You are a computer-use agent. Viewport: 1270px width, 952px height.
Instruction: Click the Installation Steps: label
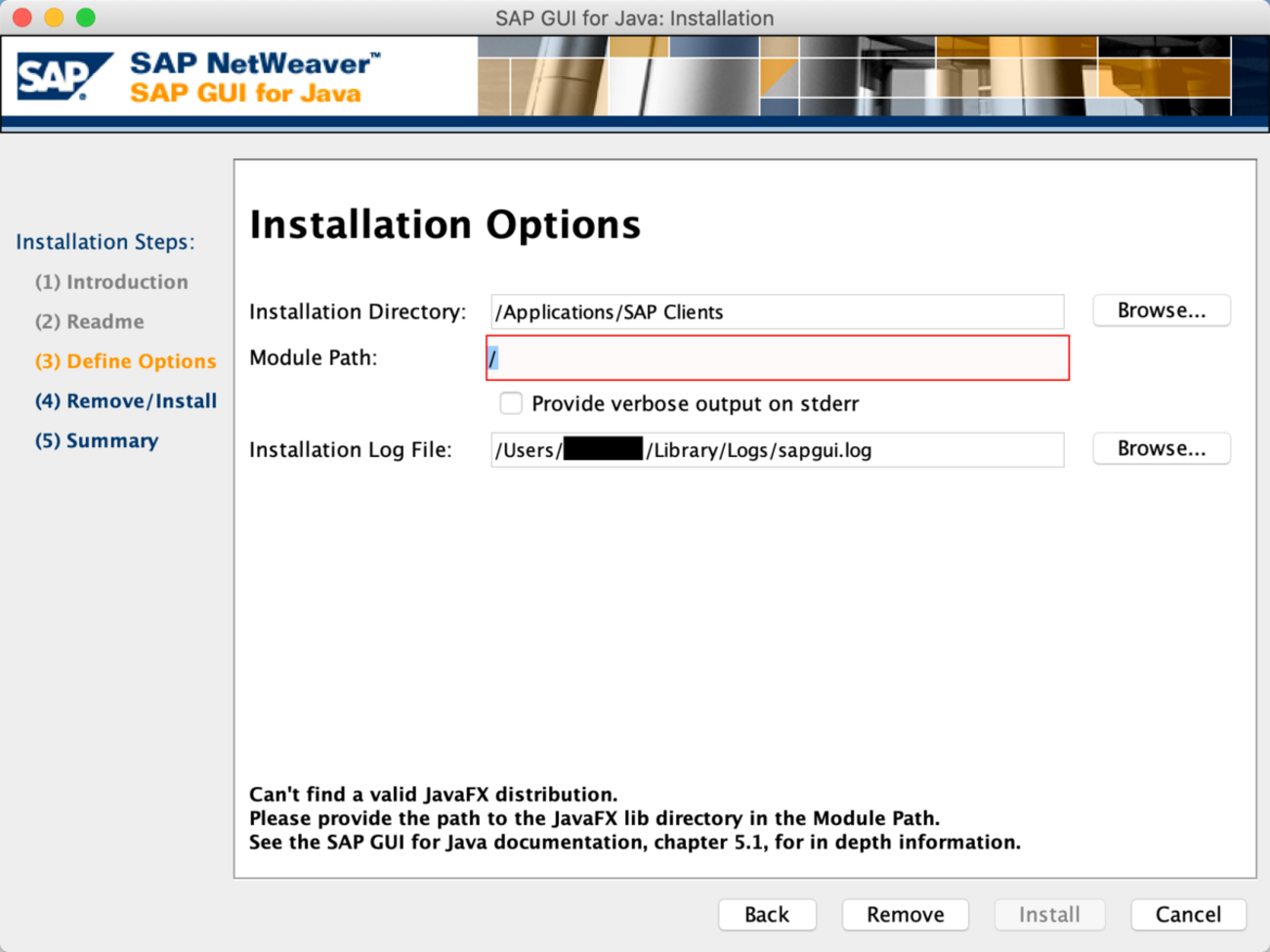click(106, 242)
